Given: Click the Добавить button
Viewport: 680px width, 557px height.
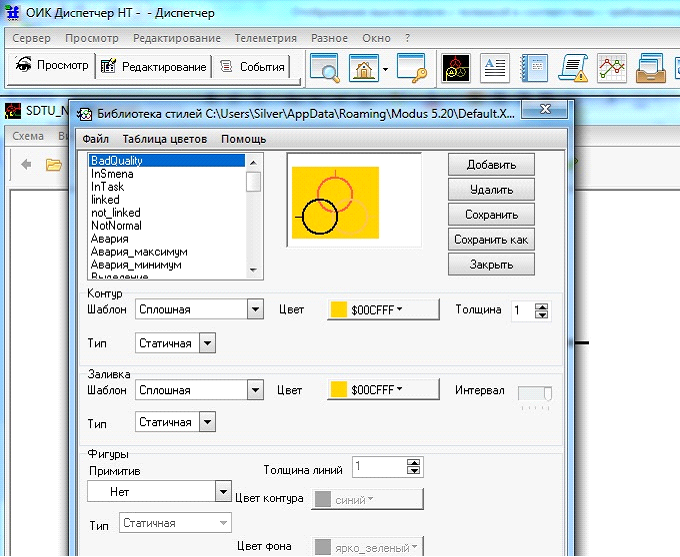Looking at the screenshot, I should pyautogui.click(x=491, y=164).
